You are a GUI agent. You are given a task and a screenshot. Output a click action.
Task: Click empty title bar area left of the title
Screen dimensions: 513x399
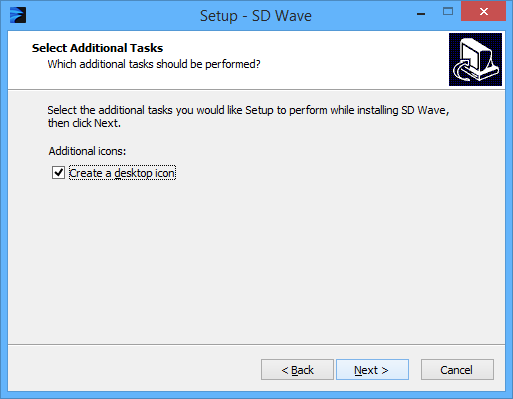(110, 15)
